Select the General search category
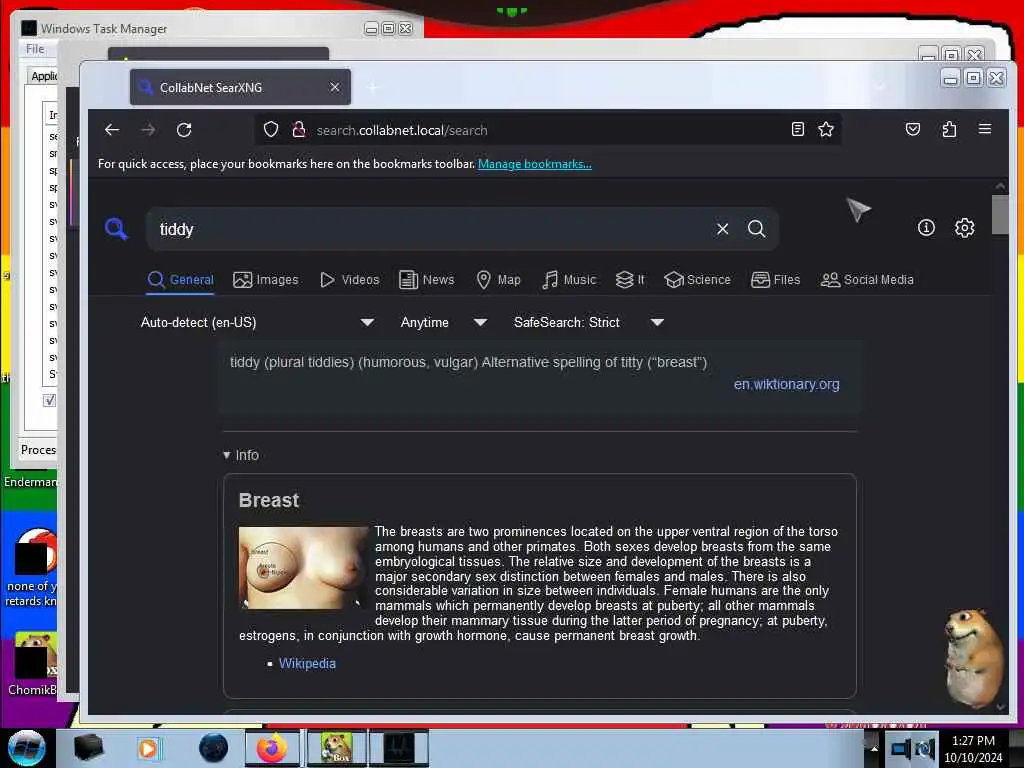Image resolution: width=1024 pixels, height=768 pixels. point(181,280)
